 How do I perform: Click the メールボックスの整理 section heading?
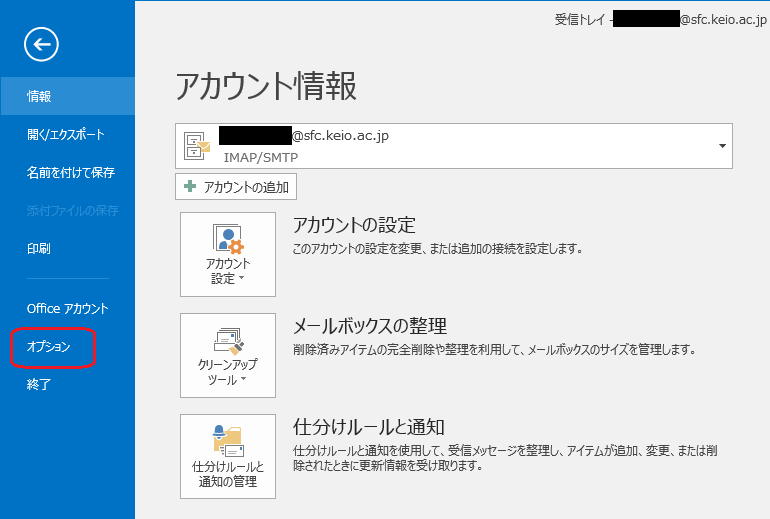coord(369,326)
